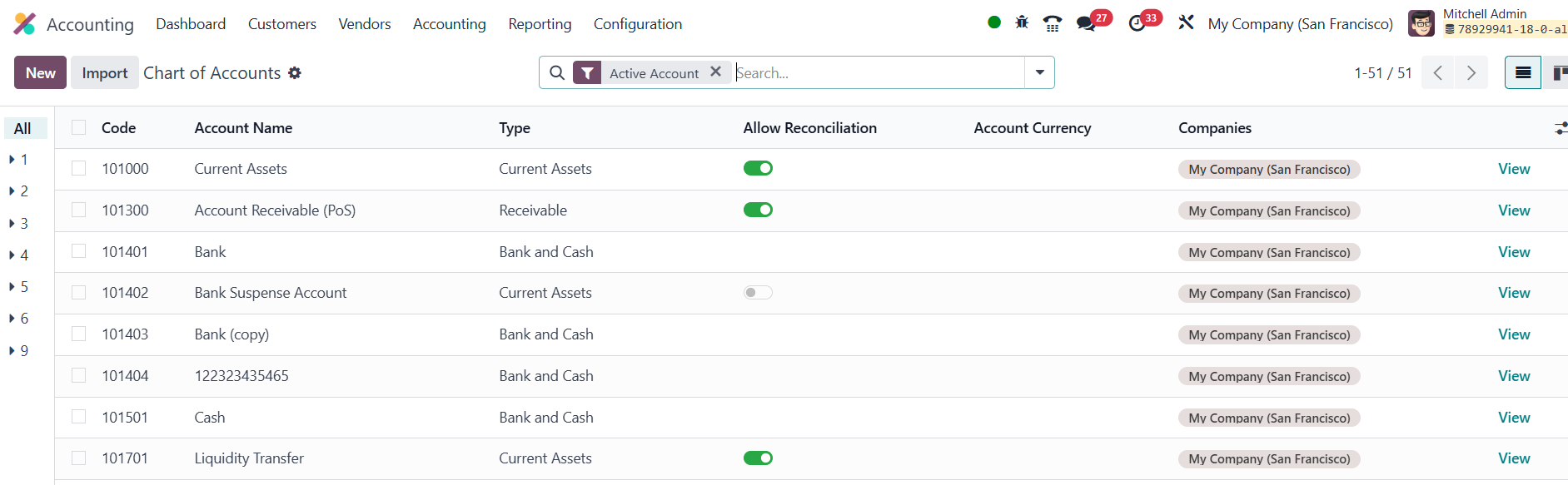
Task: Click the New button
Action: coord(40,73)
